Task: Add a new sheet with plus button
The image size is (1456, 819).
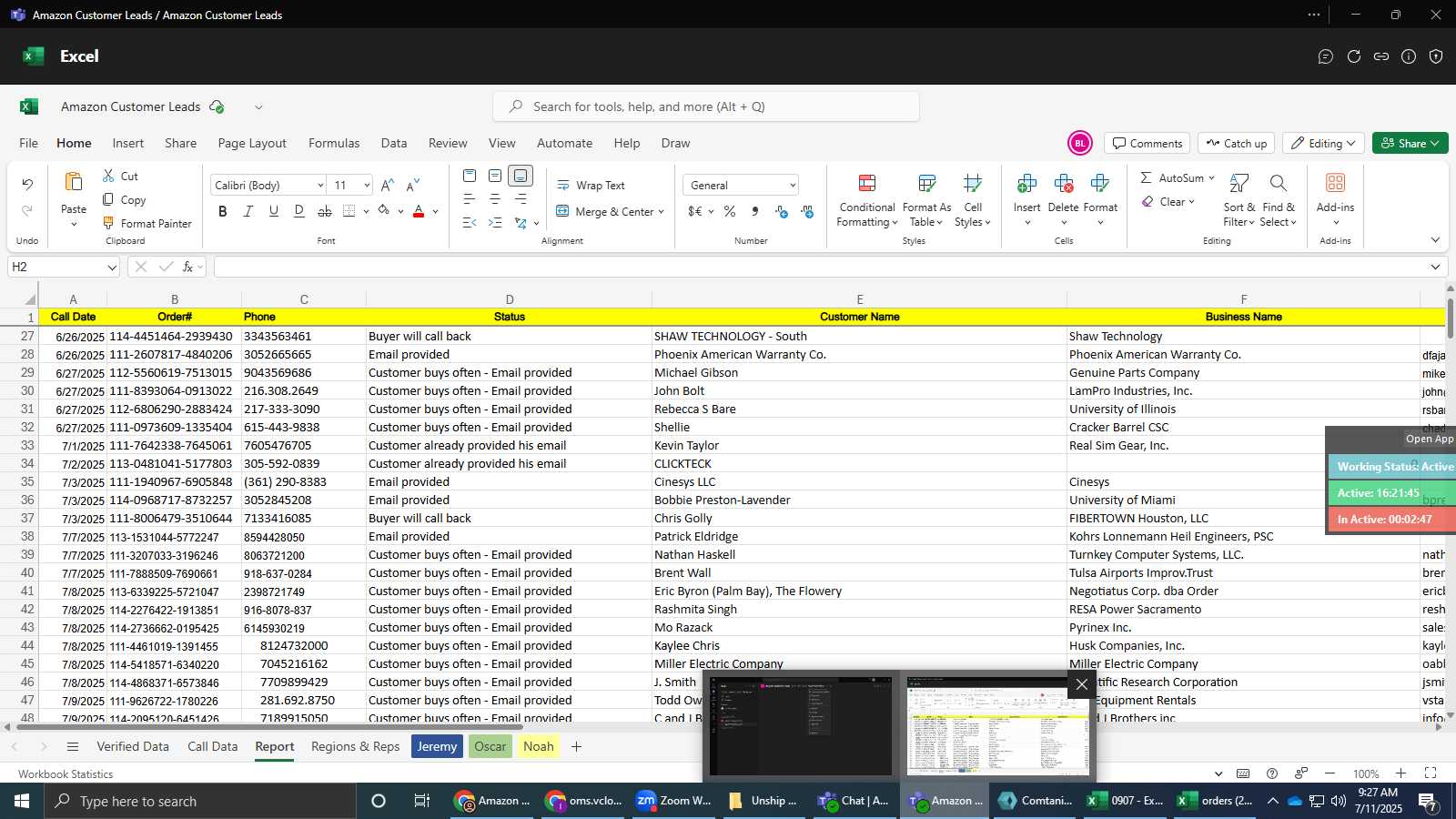Action: [x=576, y=746]
